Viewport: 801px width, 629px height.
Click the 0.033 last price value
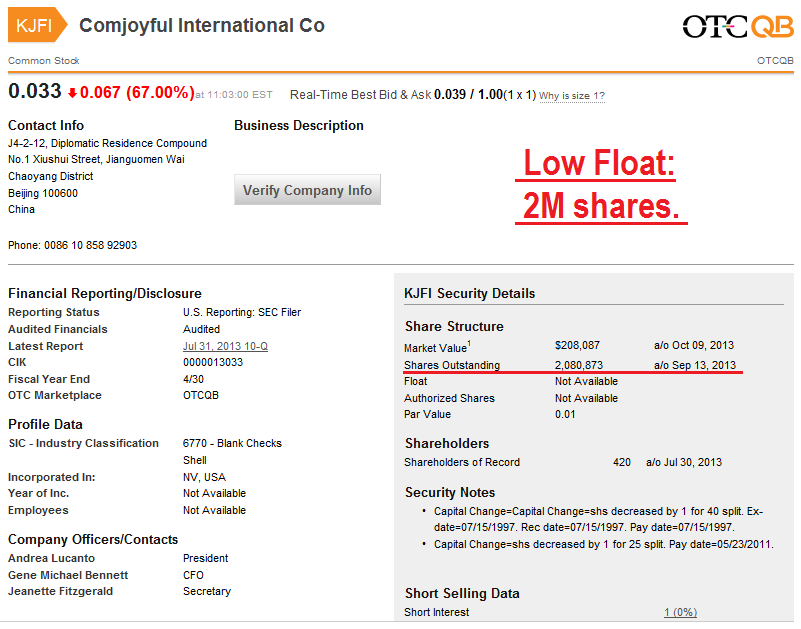click(x=34, y=92)
